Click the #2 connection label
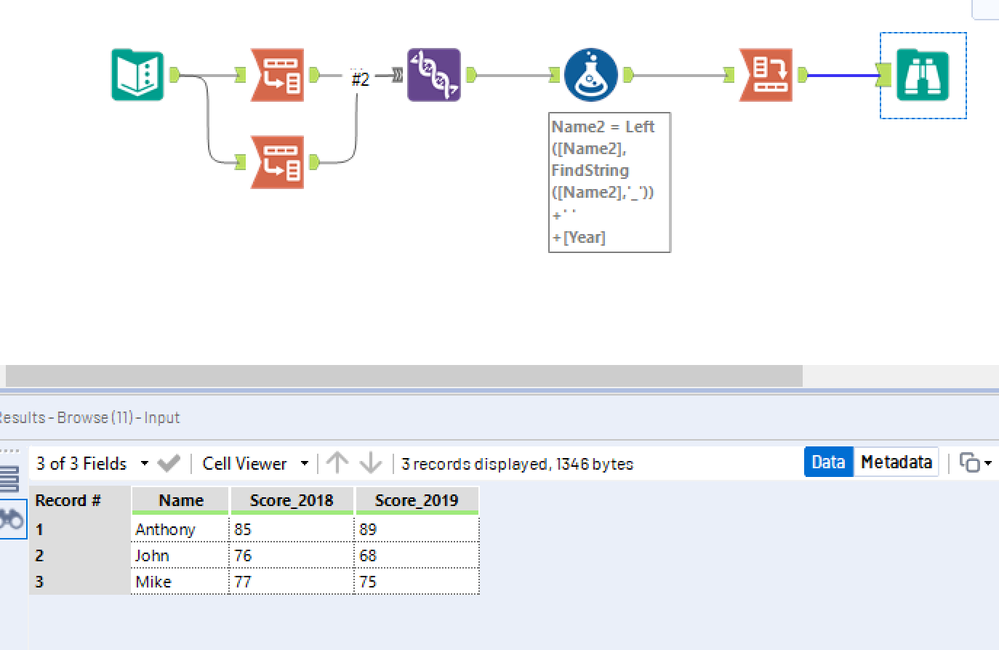Viewport: 999px width, 650px height. click(x=360, y=79)
